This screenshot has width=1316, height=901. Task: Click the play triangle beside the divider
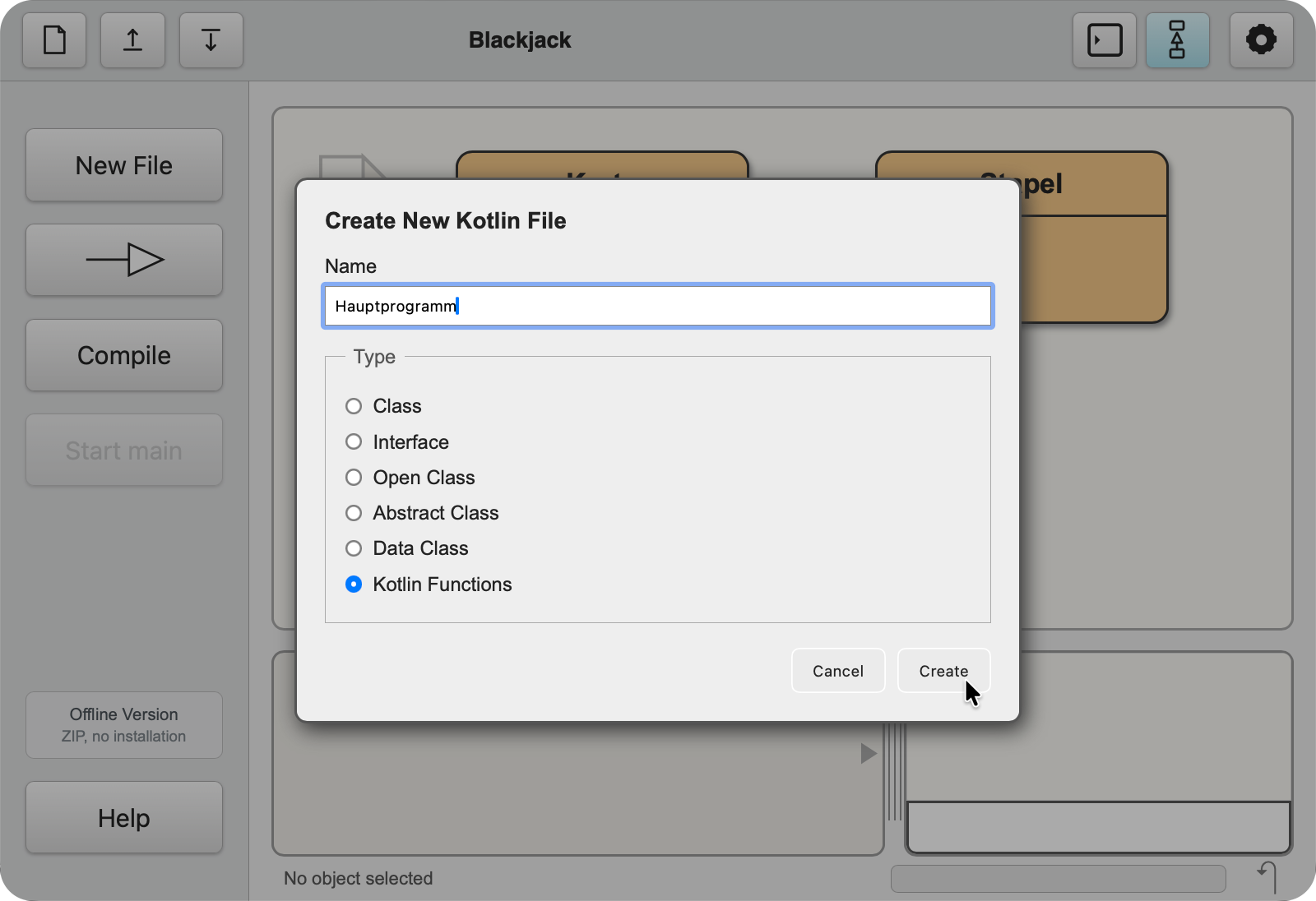pos(868,753)
